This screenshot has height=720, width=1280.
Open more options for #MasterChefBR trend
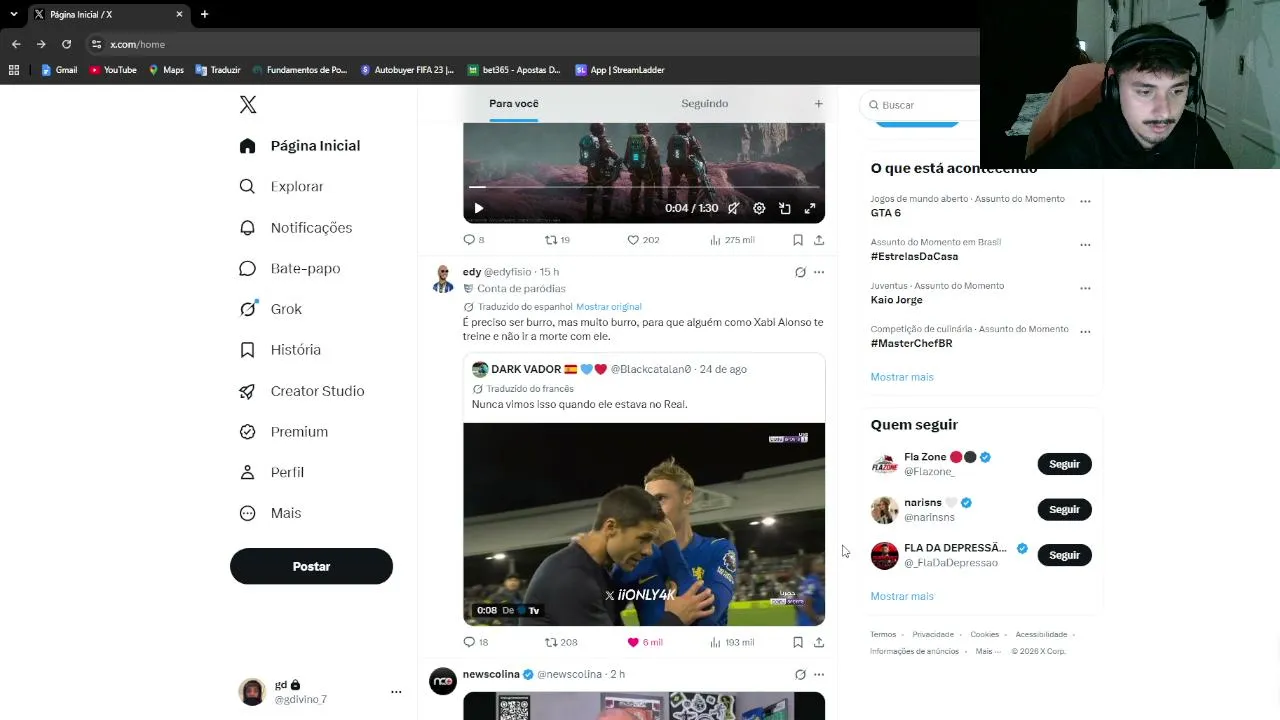[x=1085, y=331]
